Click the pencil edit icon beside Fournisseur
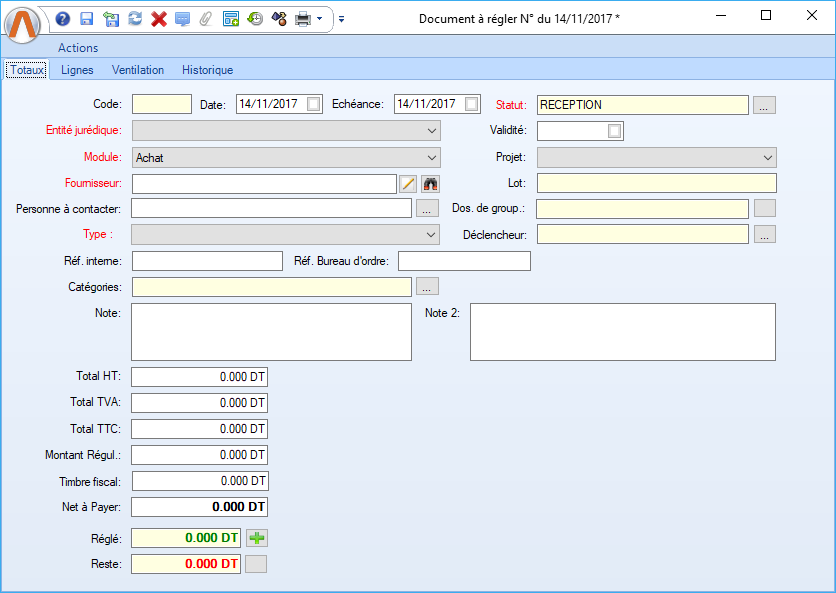This screenshot has height=593, width=836. [408, 183]
